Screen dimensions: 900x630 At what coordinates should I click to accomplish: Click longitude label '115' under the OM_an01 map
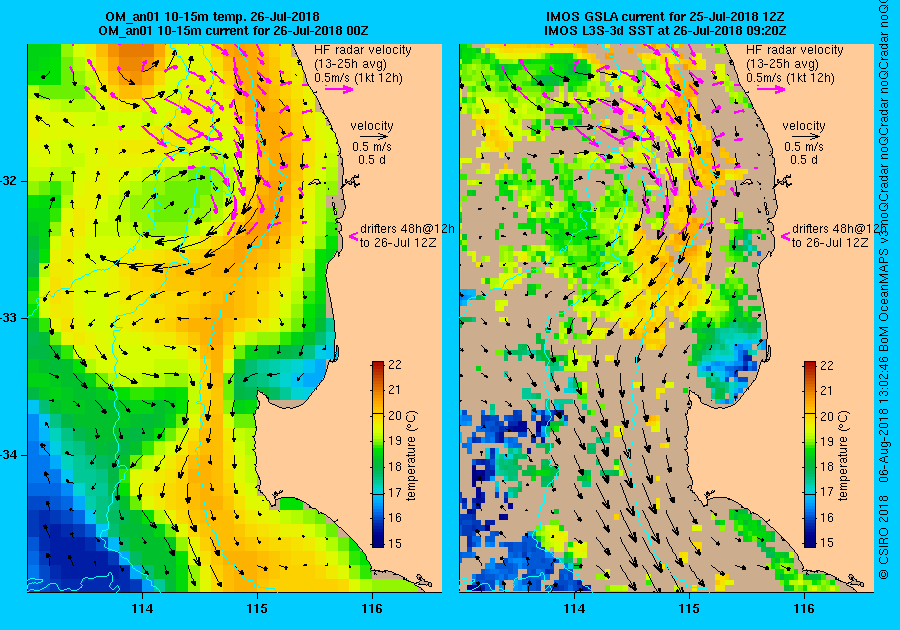click(257, 609)
